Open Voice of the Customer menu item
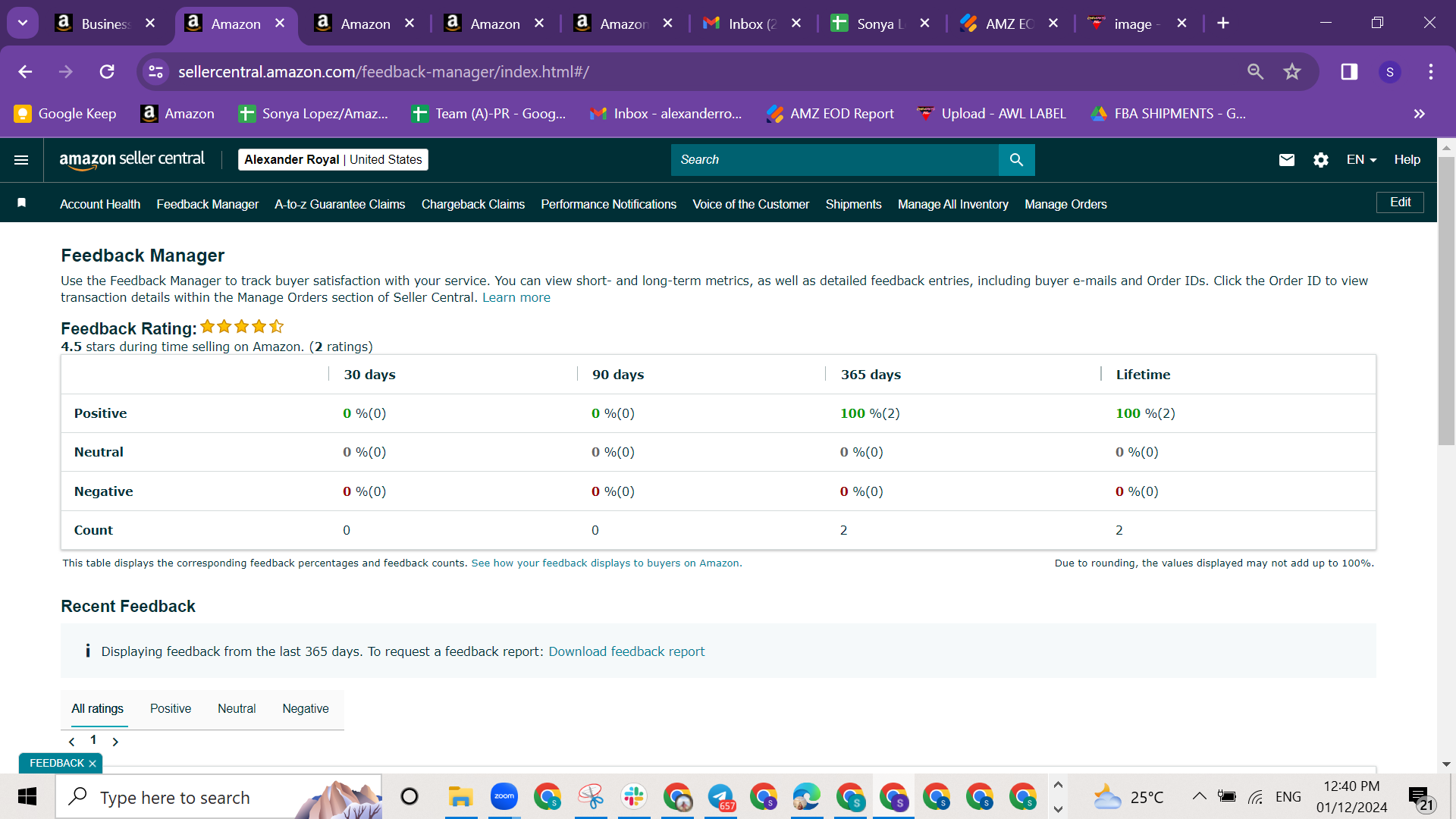The width and height of the screenshot is (1456, 819). [751, 204]
